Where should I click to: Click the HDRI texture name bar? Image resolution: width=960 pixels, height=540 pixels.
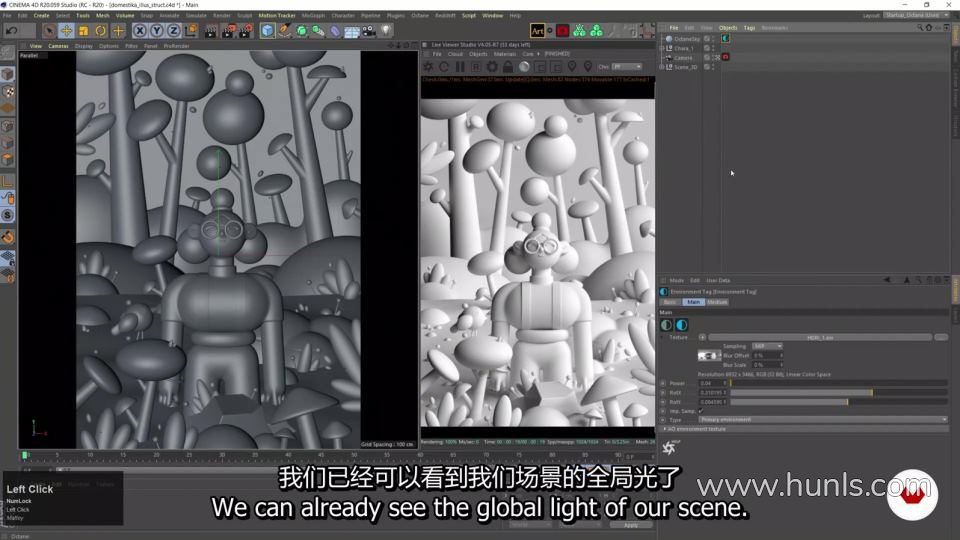(x=820, y=337)
